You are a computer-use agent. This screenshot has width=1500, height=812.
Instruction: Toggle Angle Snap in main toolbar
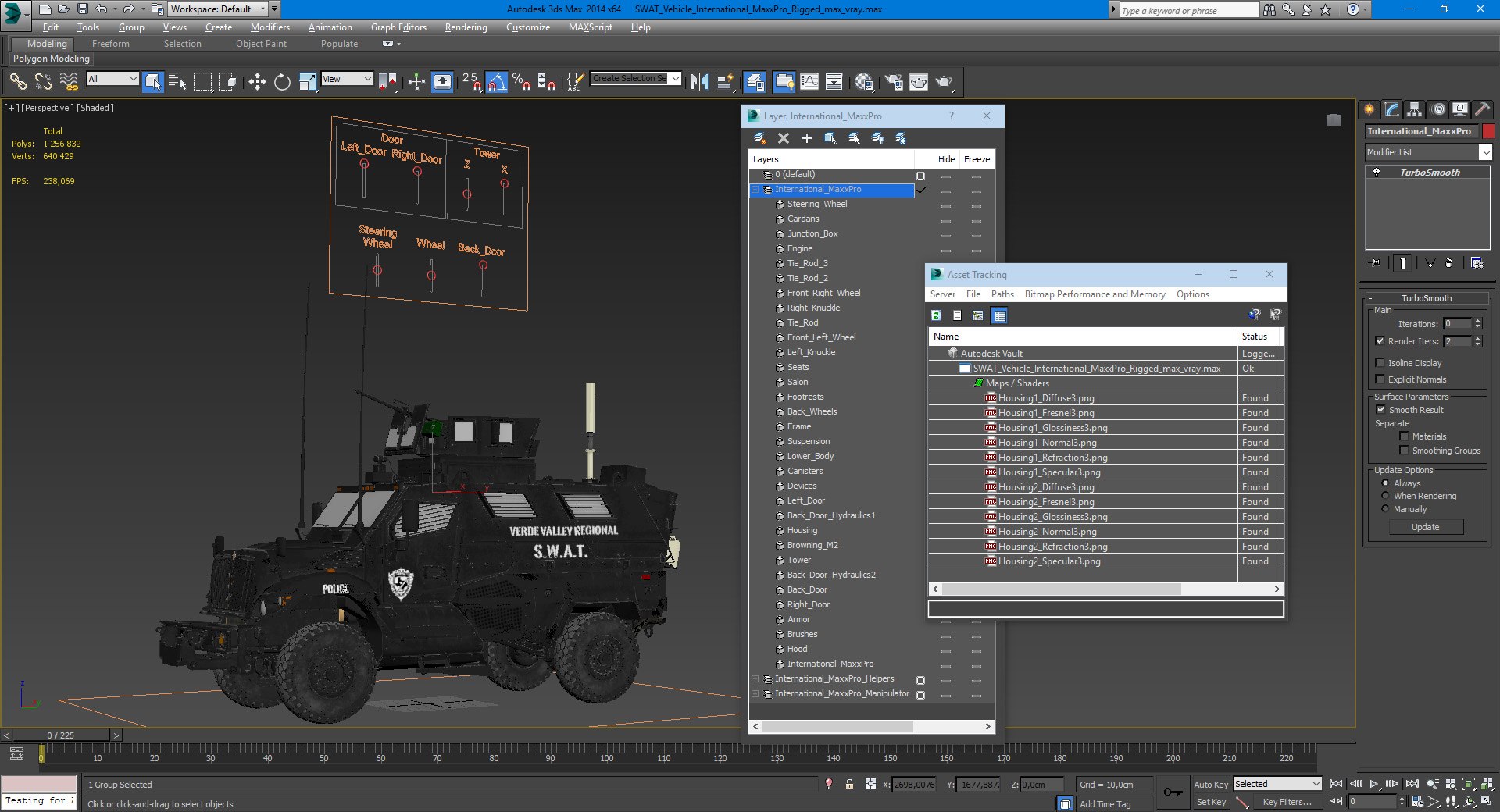coord(496,81)
